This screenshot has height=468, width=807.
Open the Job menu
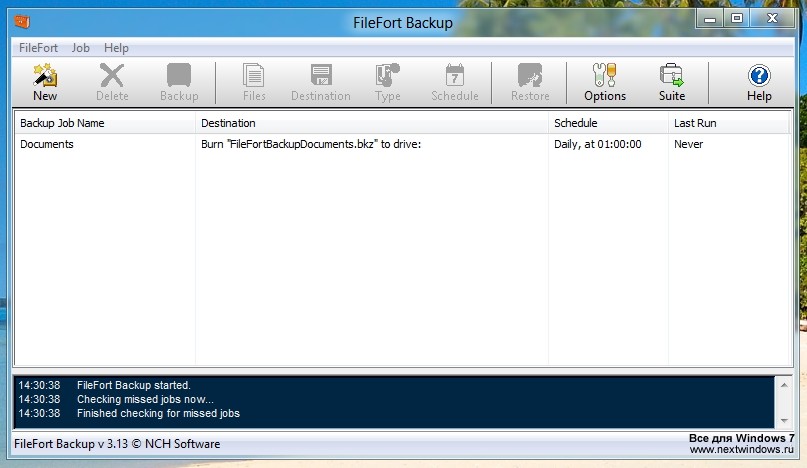tap(80, 48)
